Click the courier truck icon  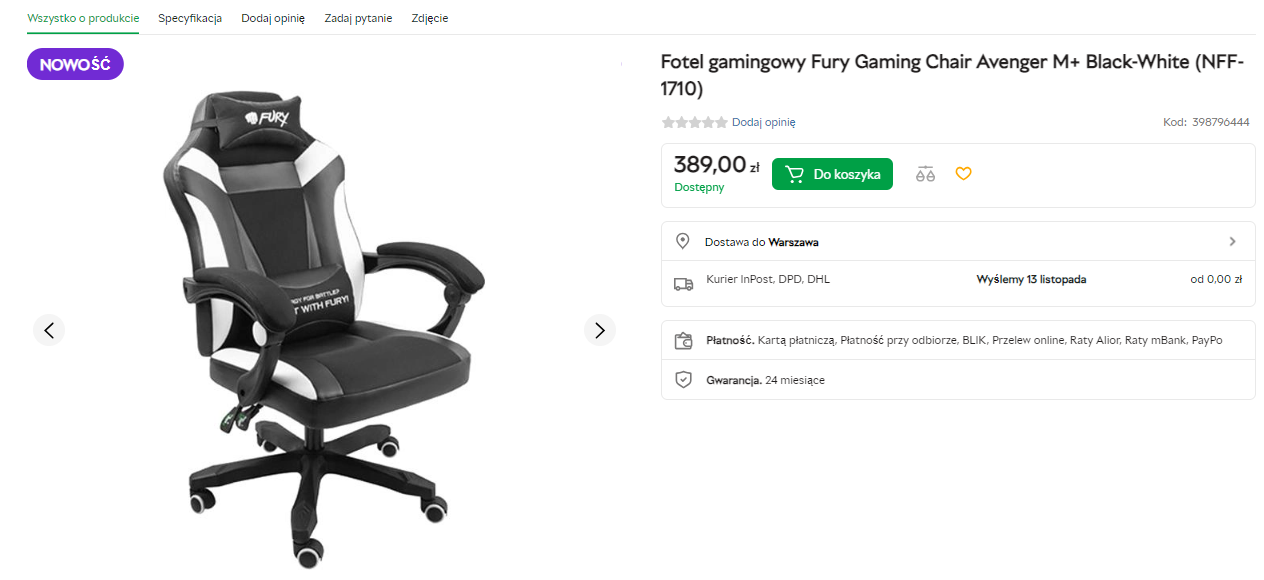tap(683, 284)
